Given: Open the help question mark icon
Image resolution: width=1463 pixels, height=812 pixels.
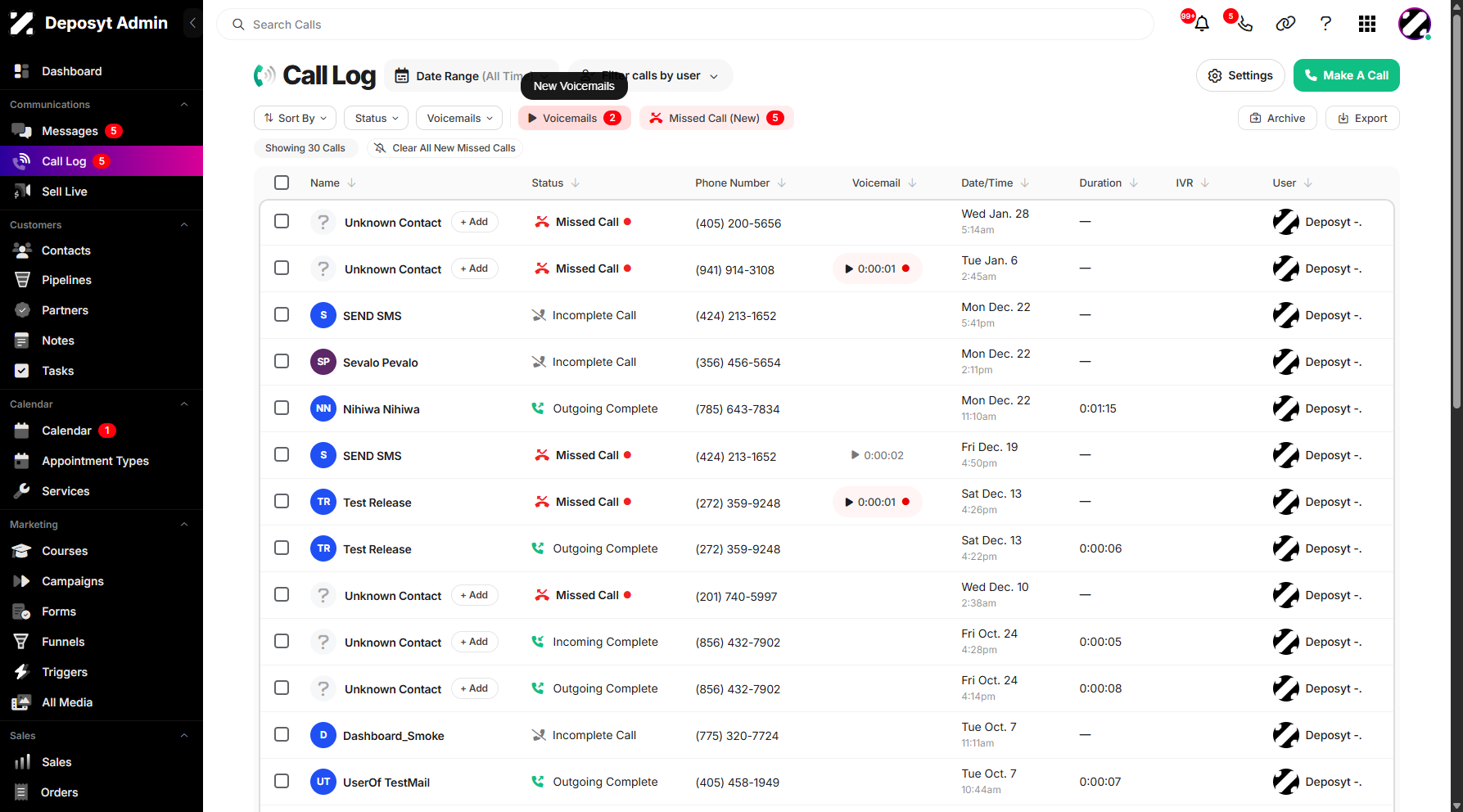Looking at the screenshot, I should point(1325,24).
